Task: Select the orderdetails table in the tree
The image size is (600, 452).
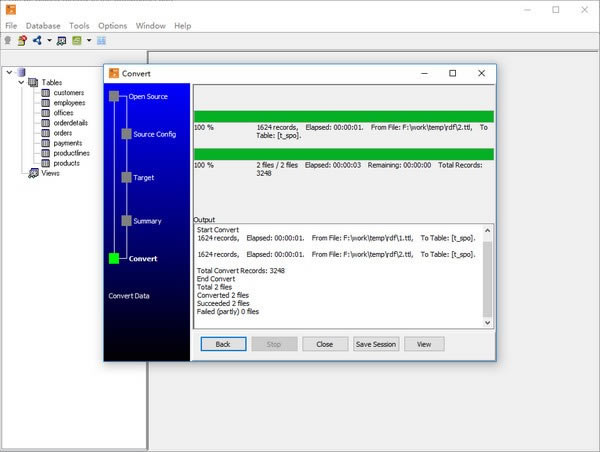Action: 72,123
